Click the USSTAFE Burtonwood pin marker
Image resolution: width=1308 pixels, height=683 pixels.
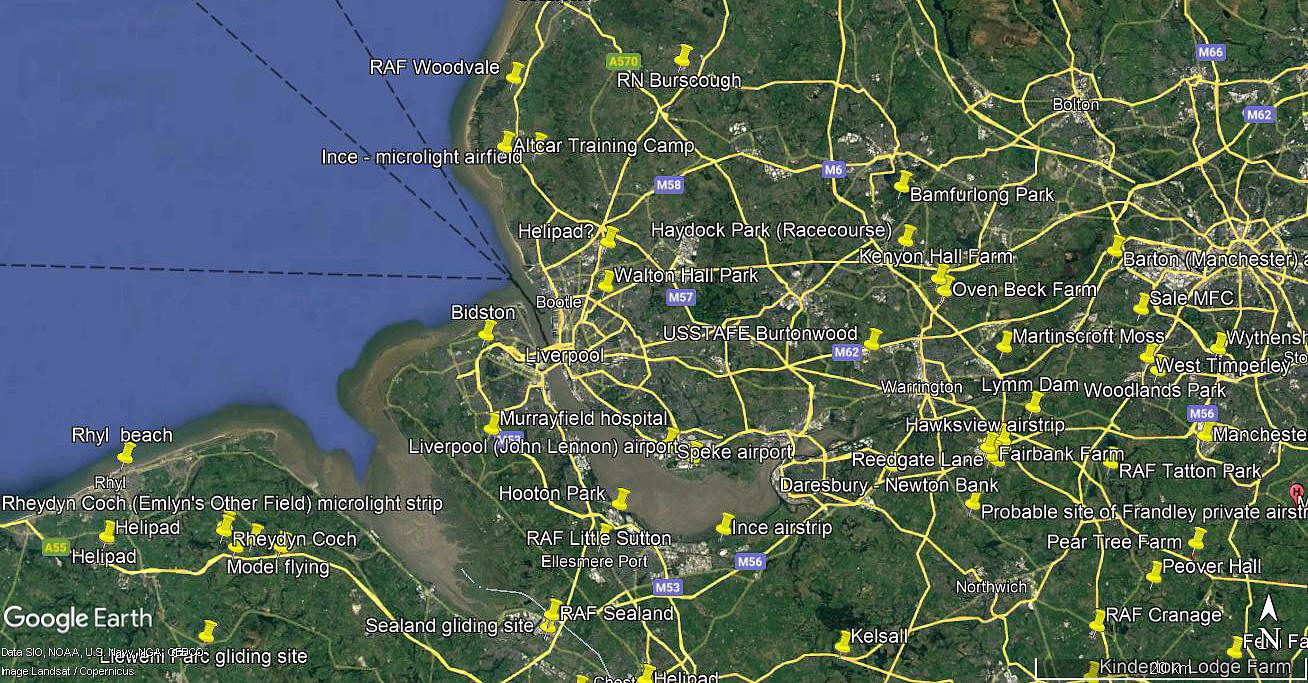(873, 340)
